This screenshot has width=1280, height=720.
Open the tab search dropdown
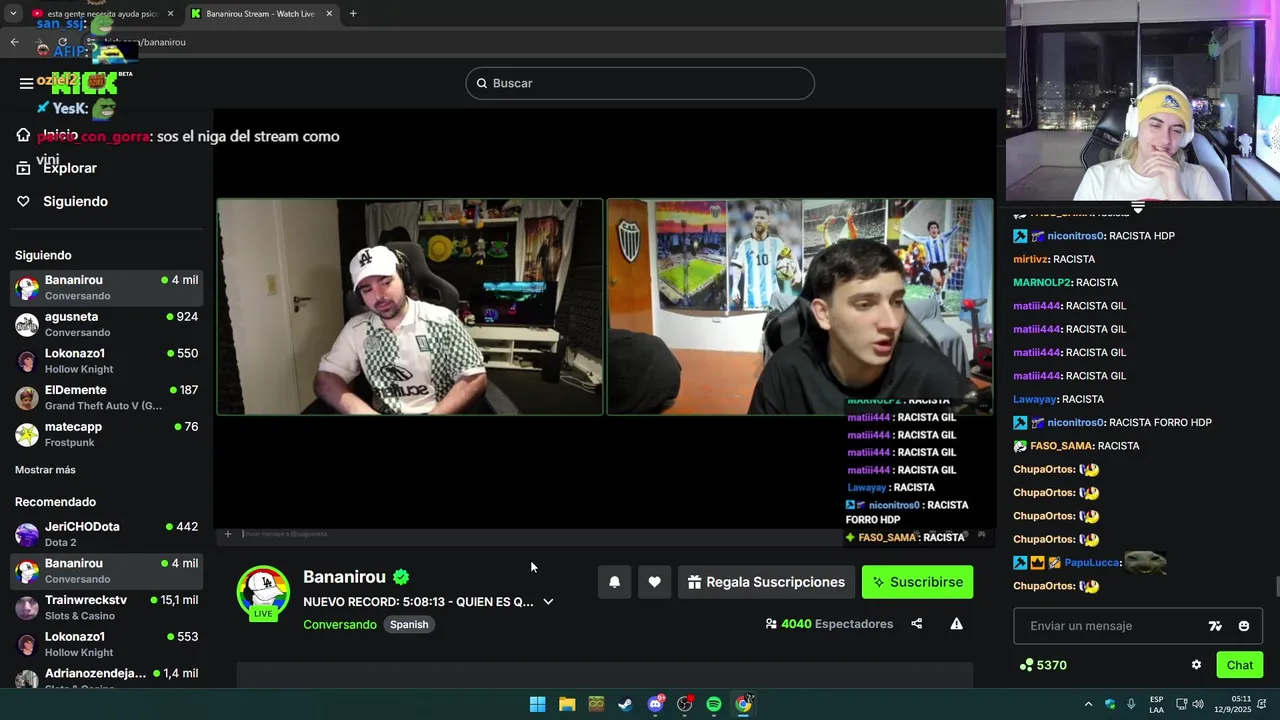(12, 14)
